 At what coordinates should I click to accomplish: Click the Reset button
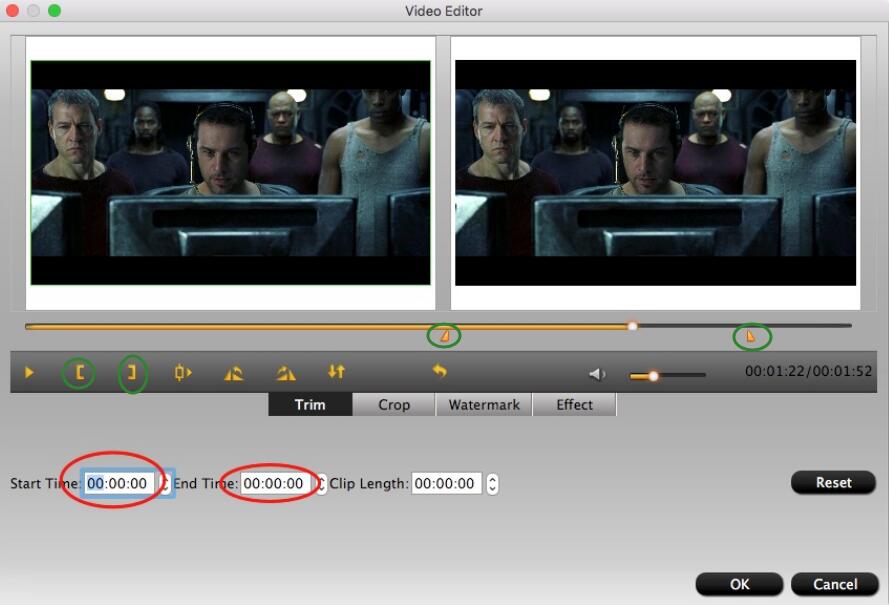pyautogui.click(x=833, y=482)
